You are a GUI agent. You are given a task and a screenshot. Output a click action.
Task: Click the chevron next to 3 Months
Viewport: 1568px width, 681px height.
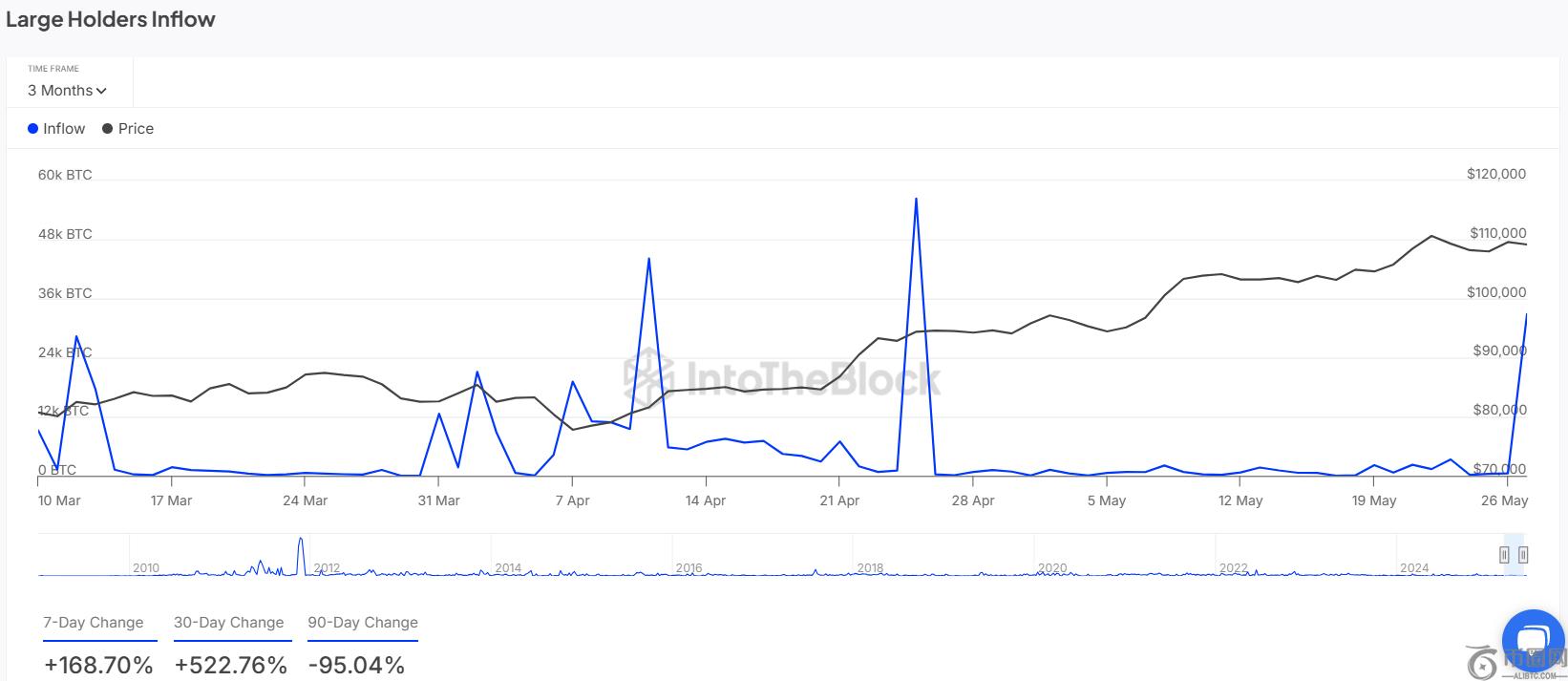click(101, 92)
